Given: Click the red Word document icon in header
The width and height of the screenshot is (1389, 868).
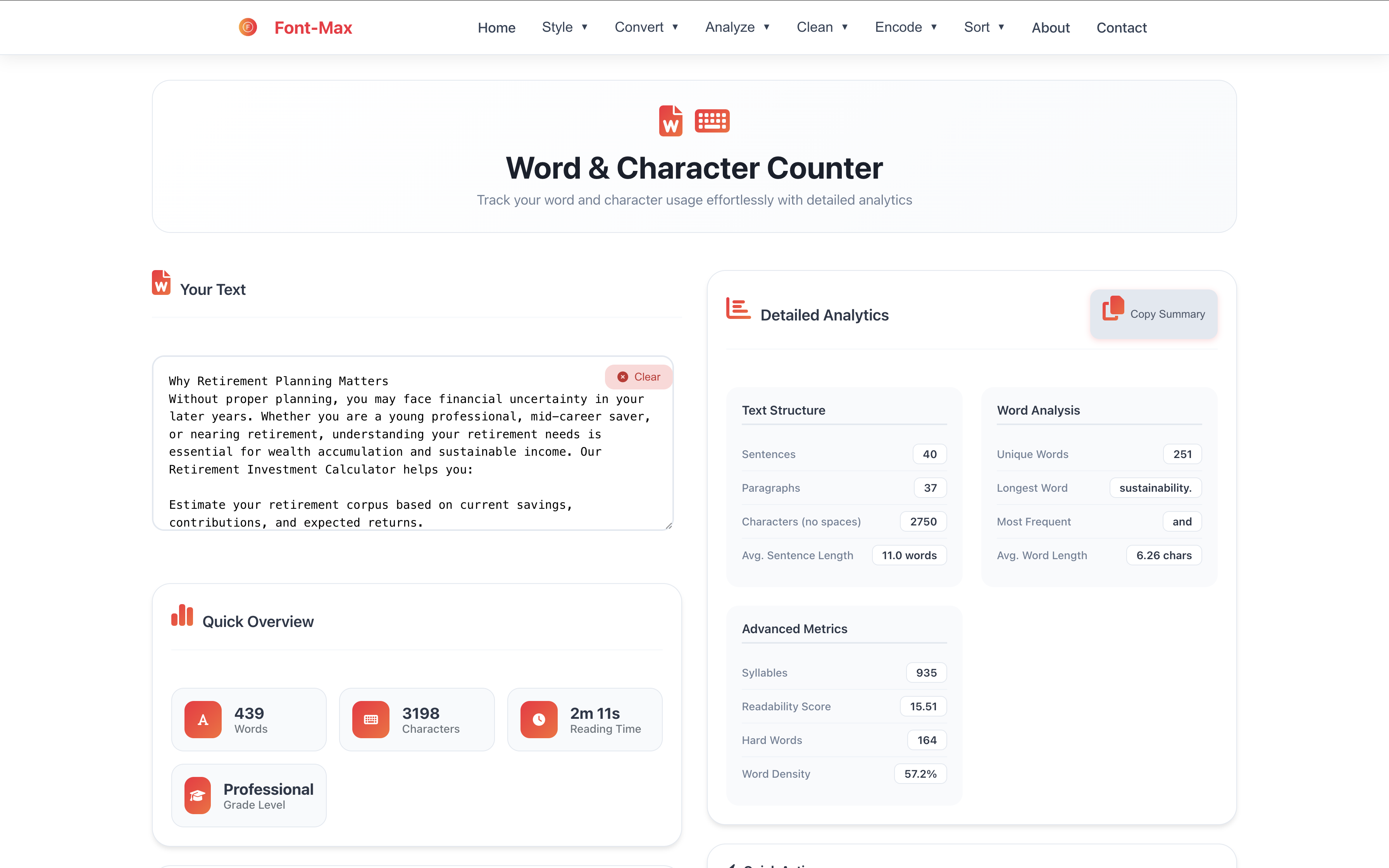Looking at the screenshot, I should point(670,121).
